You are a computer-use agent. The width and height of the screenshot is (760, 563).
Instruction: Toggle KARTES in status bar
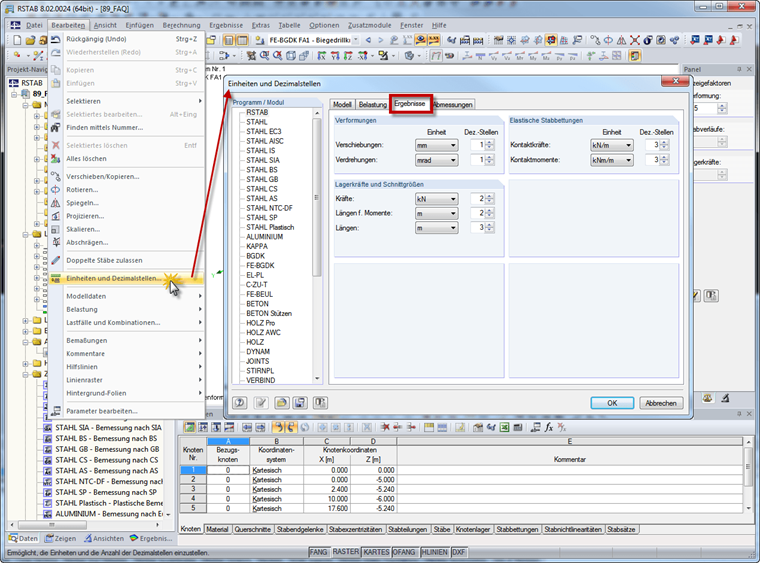tap(376, 552)
